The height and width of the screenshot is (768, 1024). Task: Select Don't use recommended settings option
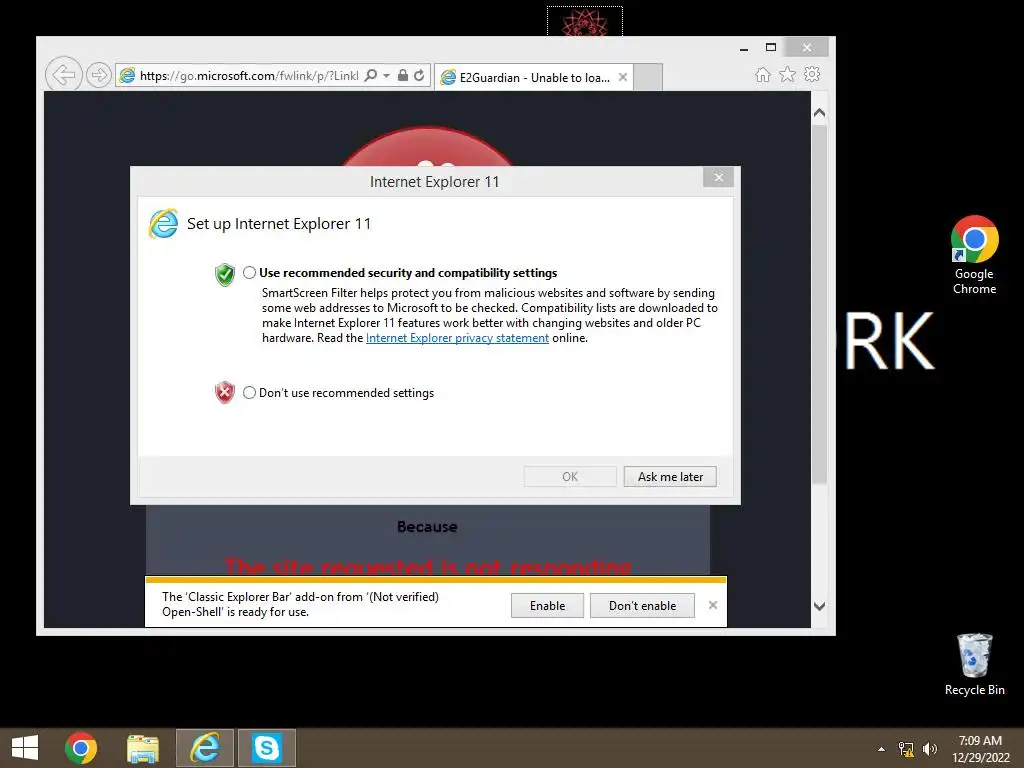(x=249, y=392)
